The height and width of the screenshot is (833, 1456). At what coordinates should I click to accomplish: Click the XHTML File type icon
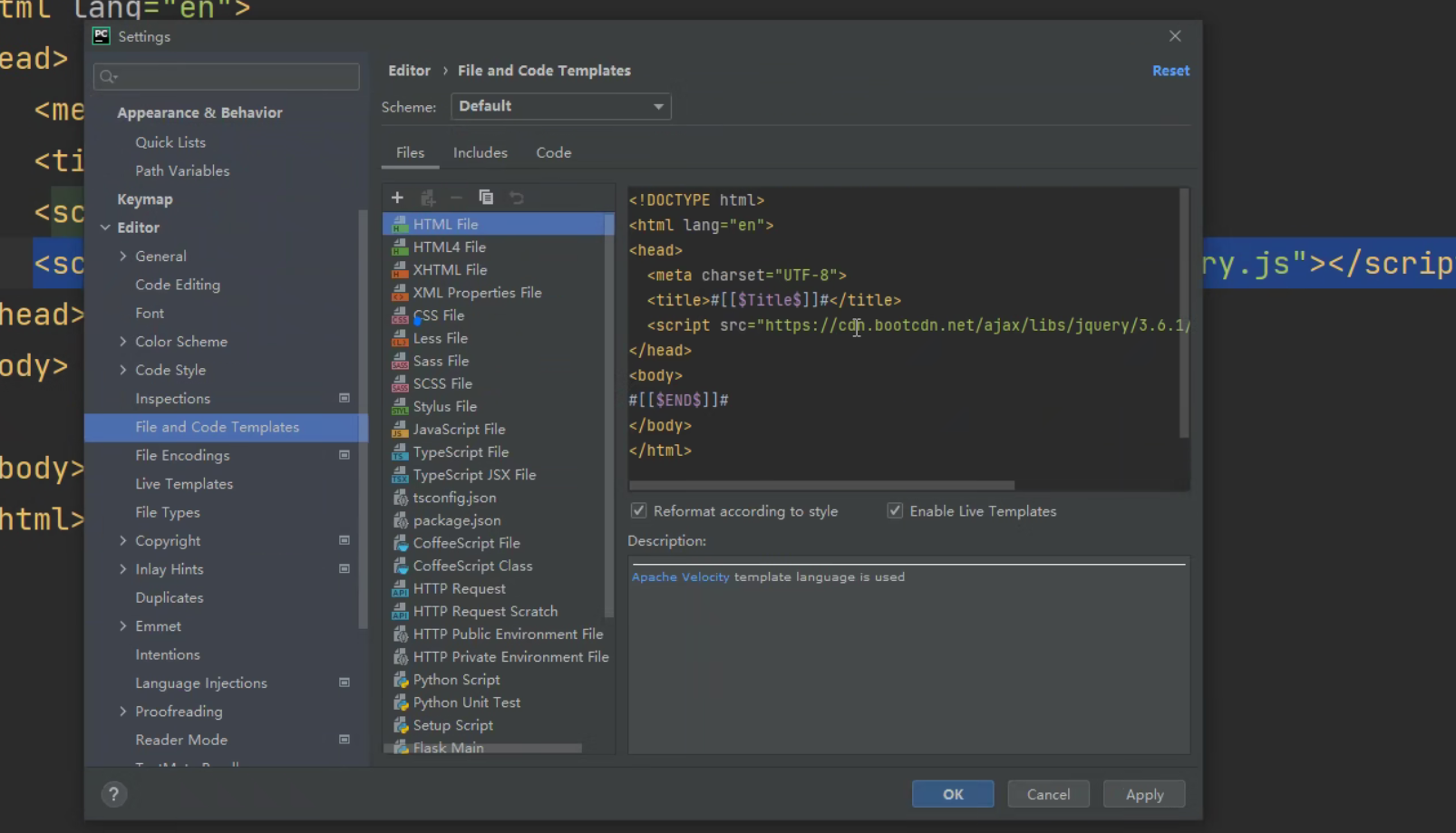[400, 270]
